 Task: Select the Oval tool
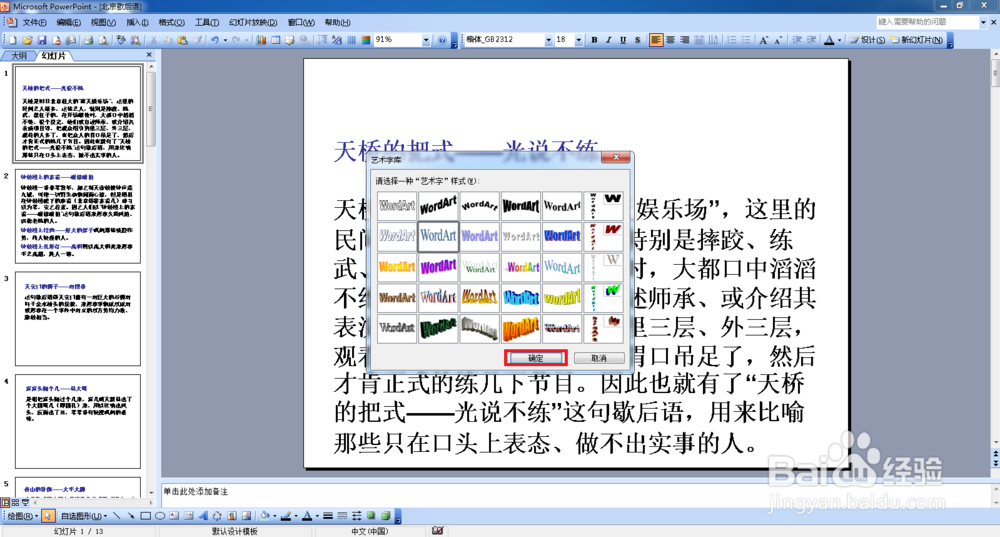click(x=160, y=516)
